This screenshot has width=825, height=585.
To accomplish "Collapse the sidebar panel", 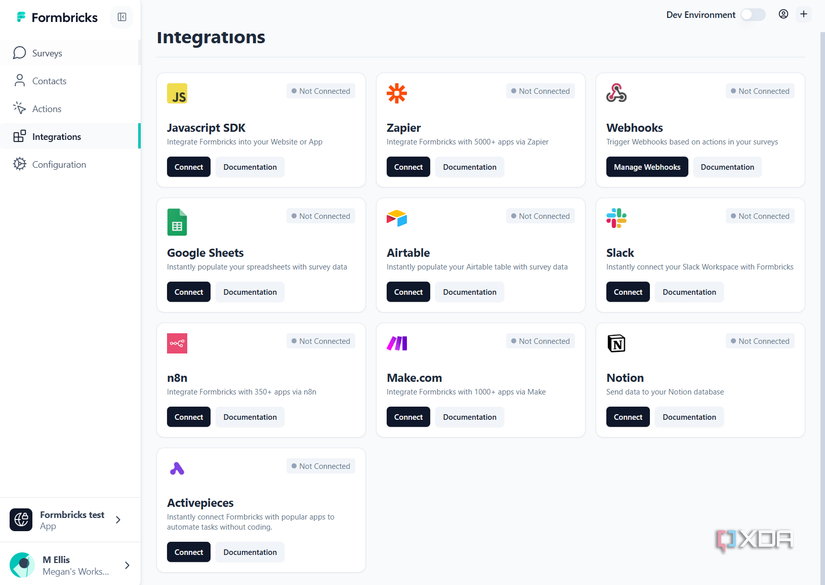I will click(121, 17).
